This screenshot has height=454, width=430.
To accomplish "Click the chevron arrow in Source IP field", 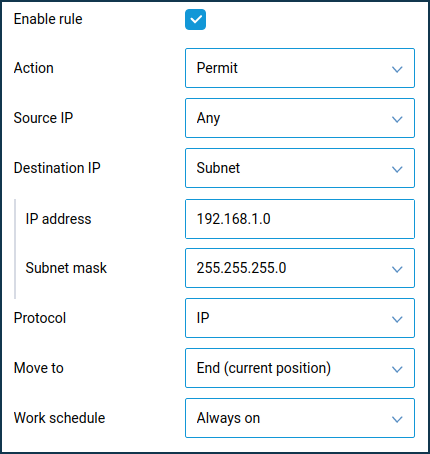I will [397, 119].
